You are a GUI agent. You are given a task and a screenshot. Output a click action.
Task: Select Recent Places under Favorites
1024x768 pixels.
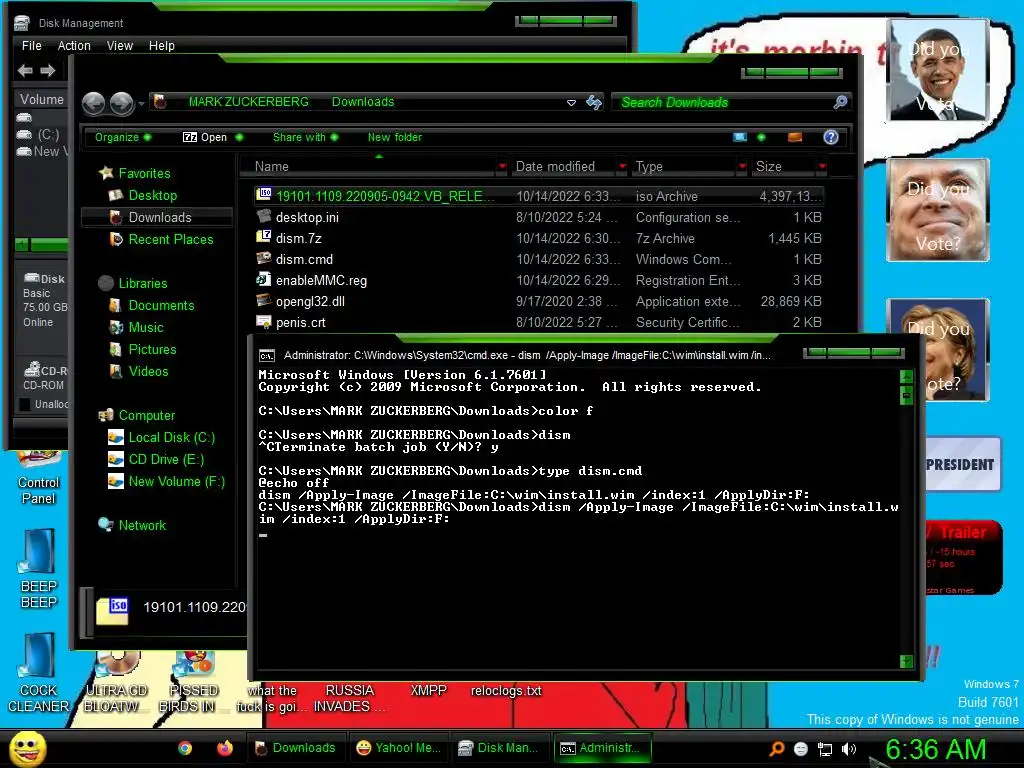170,240
